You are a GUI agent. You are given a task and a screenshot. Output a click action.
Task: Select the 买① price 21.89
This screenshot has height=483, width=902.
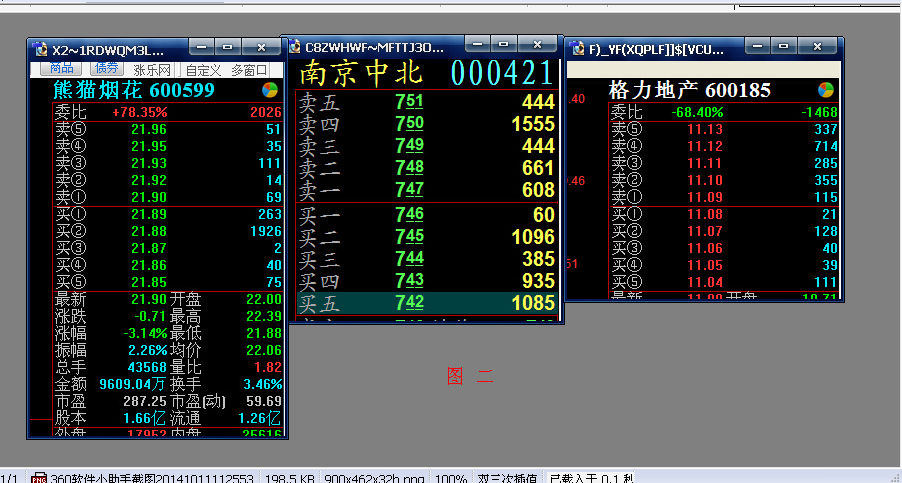click(148, 214)
